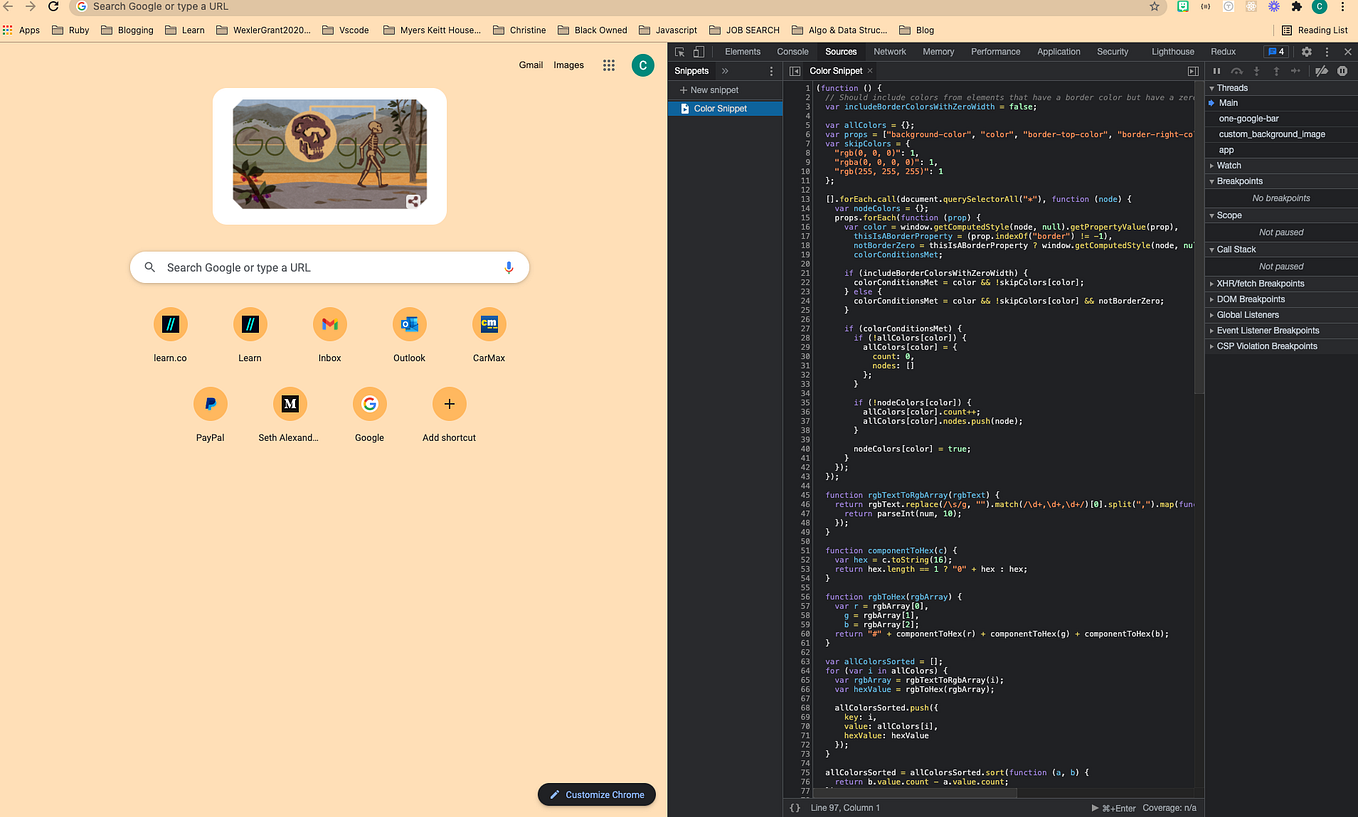Open the Google apps grid
The image size is (1358, 817).
coord(608,64)
